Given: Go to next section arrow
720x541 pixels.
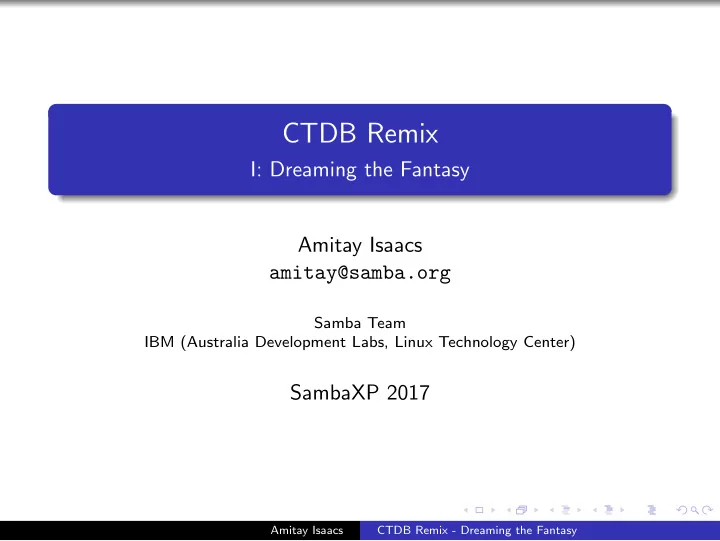Looking at the screenshot, I should (x=622, y=510).
